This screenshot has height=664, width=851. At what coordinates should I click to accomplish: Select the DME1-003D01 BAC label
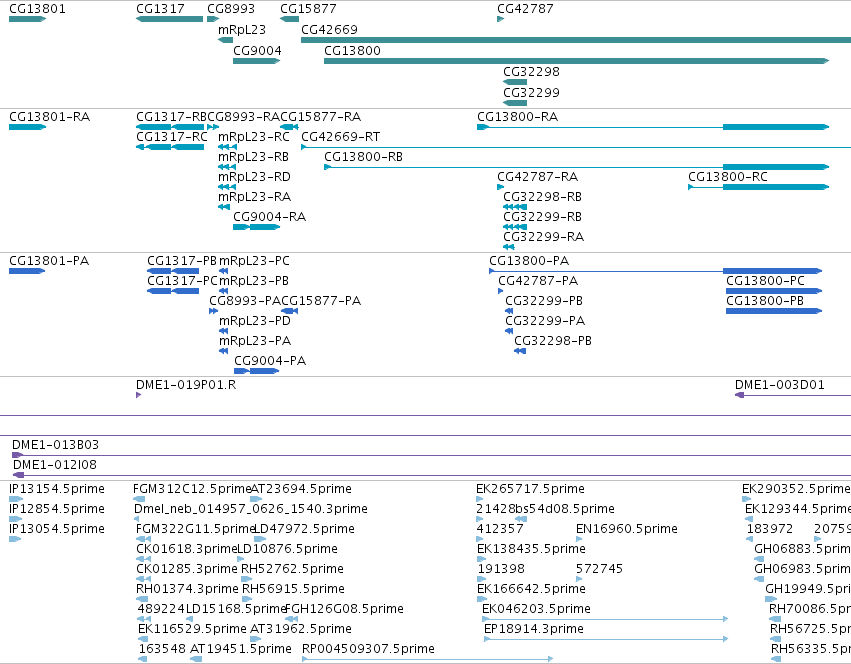coord(780,385)
